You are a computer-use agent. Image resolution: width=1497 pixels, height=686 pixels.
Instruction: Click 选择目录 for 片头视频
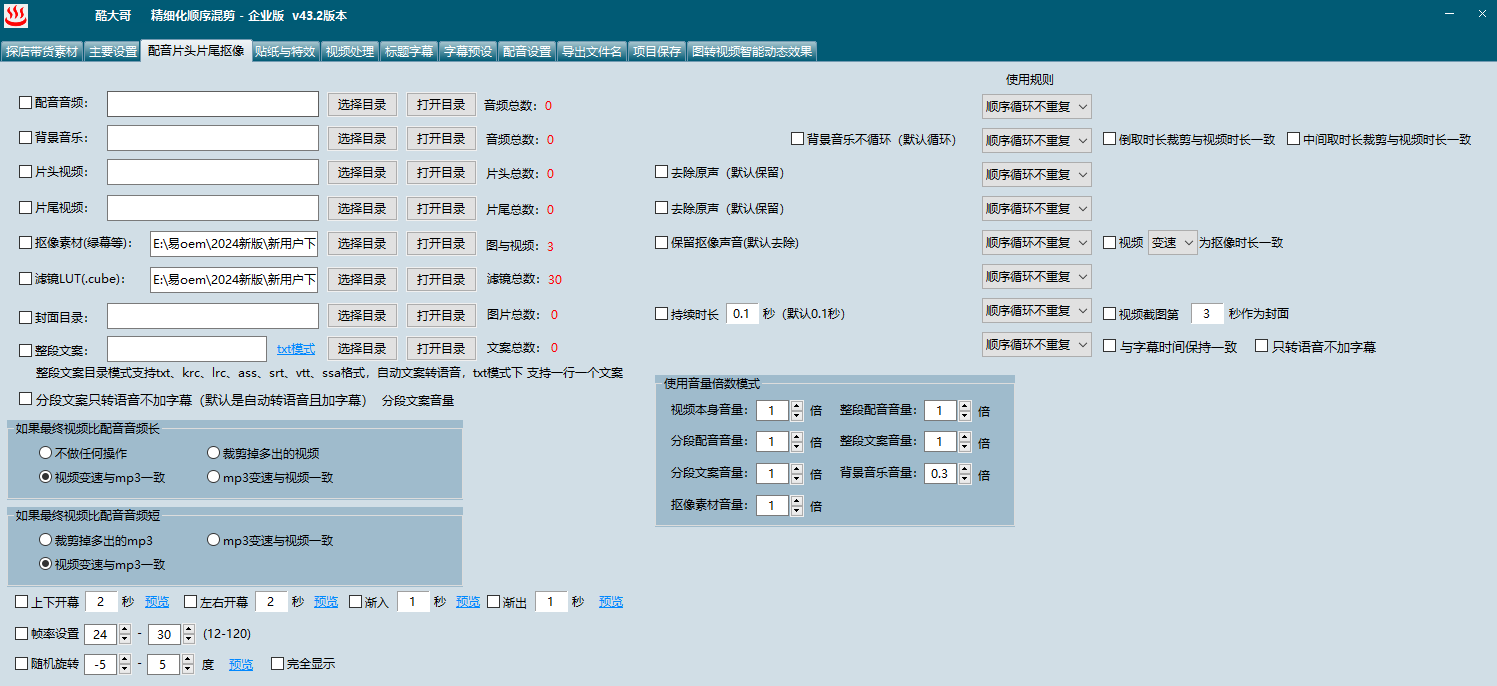tap(362, 172)
